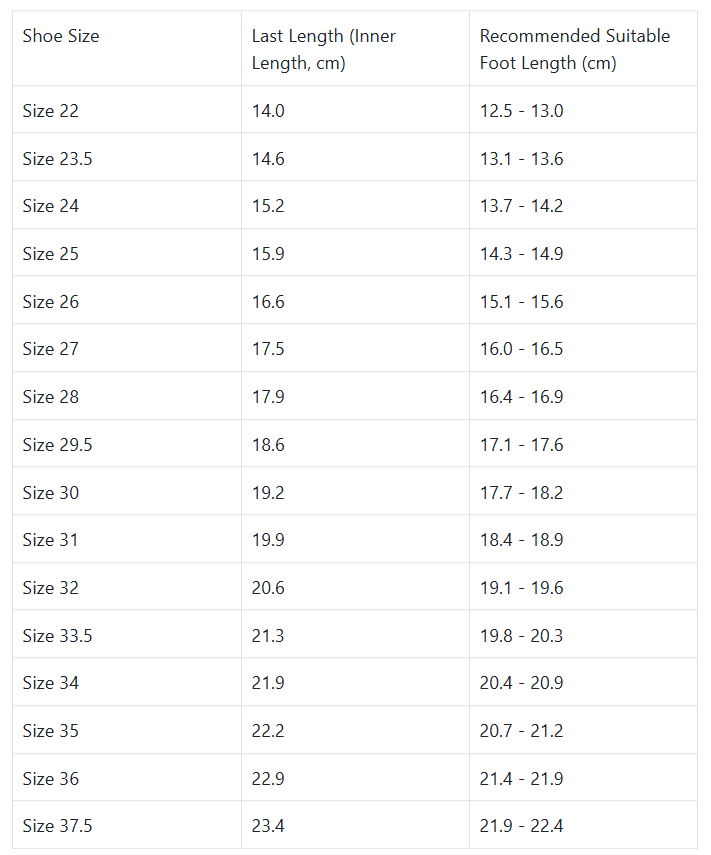Viewport: 711px width, 855px height.
Task: Click the Size 31 row label
Action: click(x=51, y=540)
